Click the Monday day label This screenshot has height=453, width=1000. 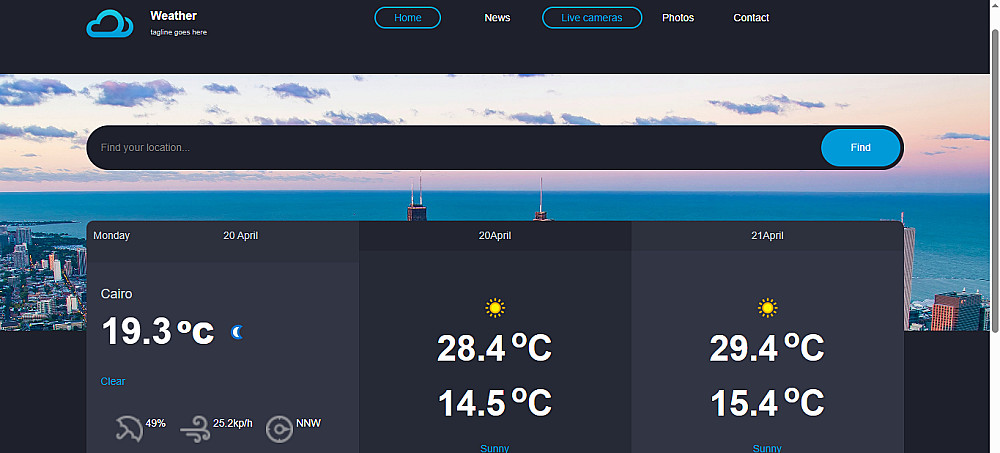(112, 235)
